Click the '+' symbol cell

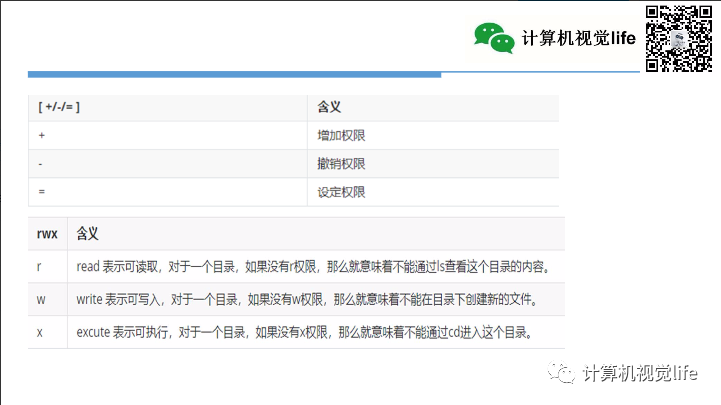[168, 136]
